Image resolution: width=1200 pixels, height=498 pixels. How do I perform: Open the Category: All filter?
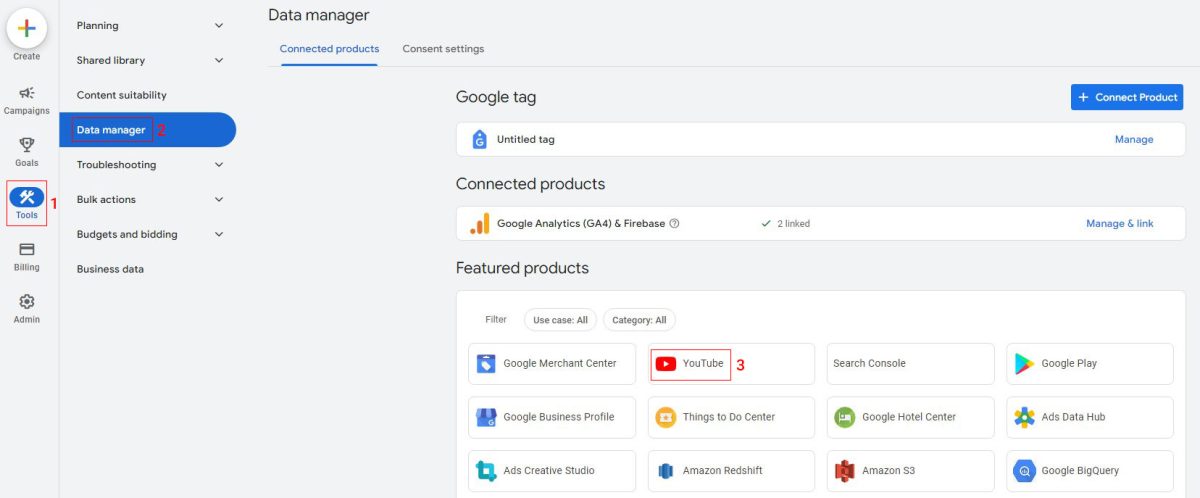coord(639,320)
